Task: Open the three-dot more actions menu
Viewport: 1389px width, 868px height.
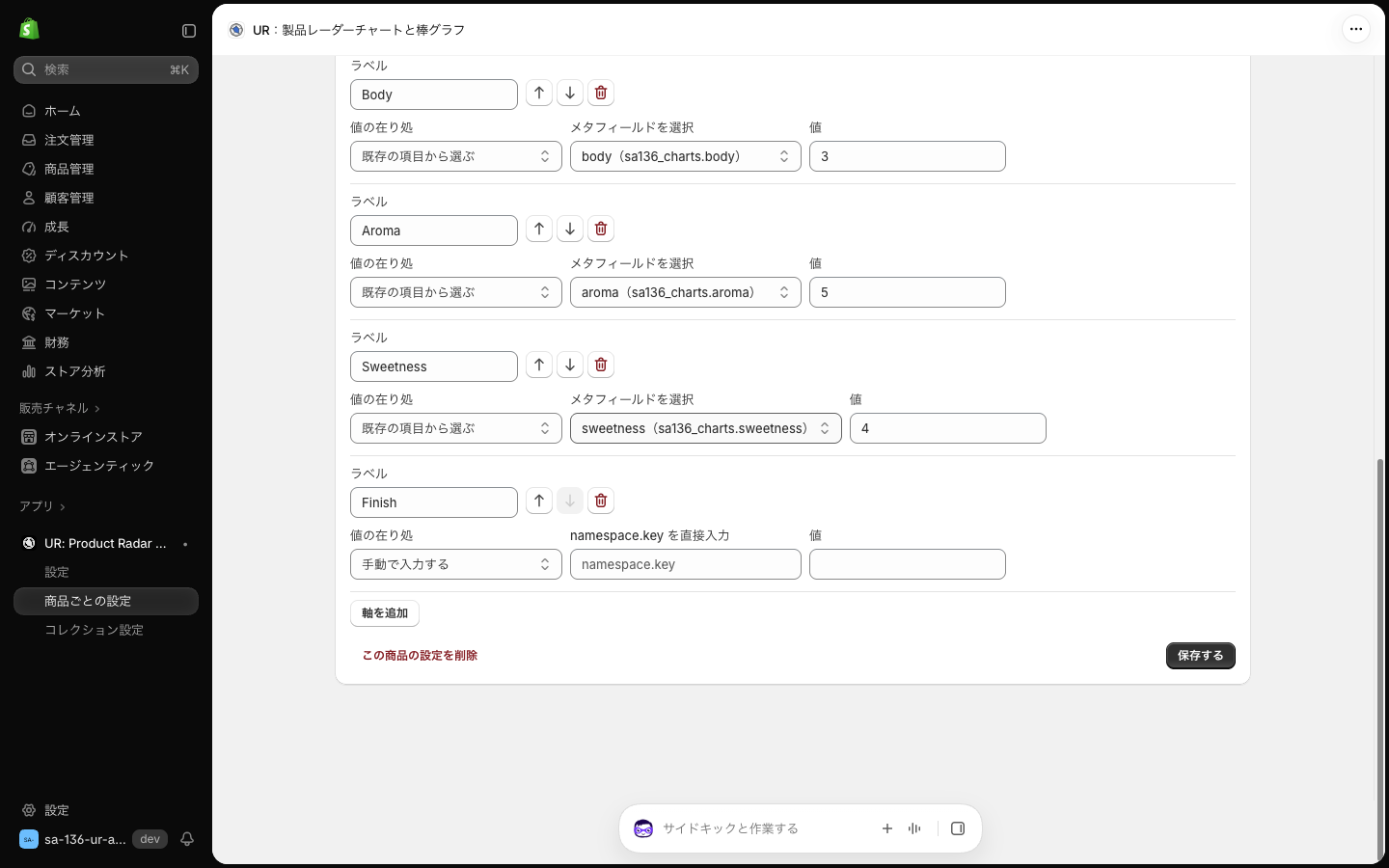Action: [x=1356, y=29]
